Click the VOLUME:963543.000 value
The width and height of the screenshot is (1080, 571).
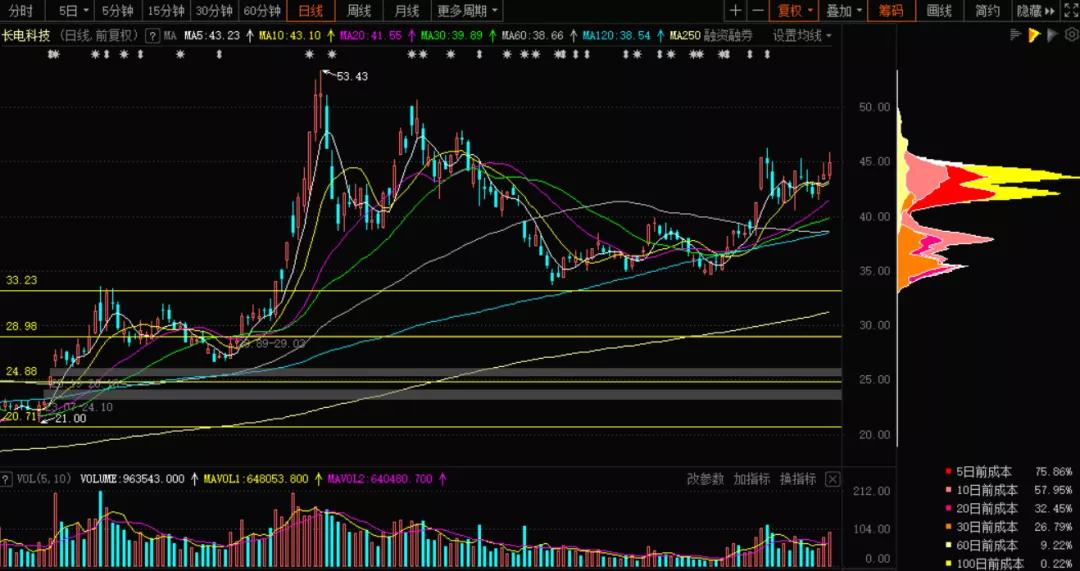[x=132, y=479]
